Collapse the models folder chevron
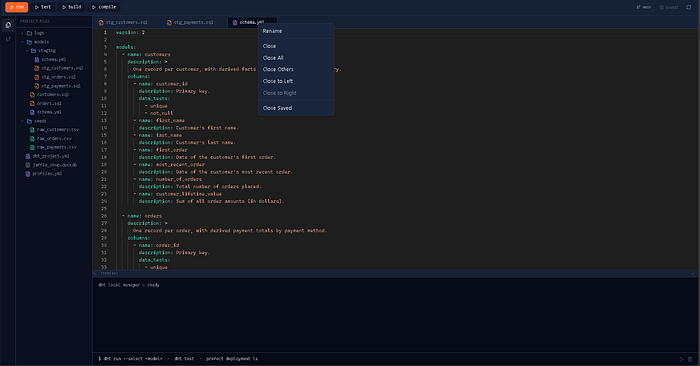 point(22,42)
